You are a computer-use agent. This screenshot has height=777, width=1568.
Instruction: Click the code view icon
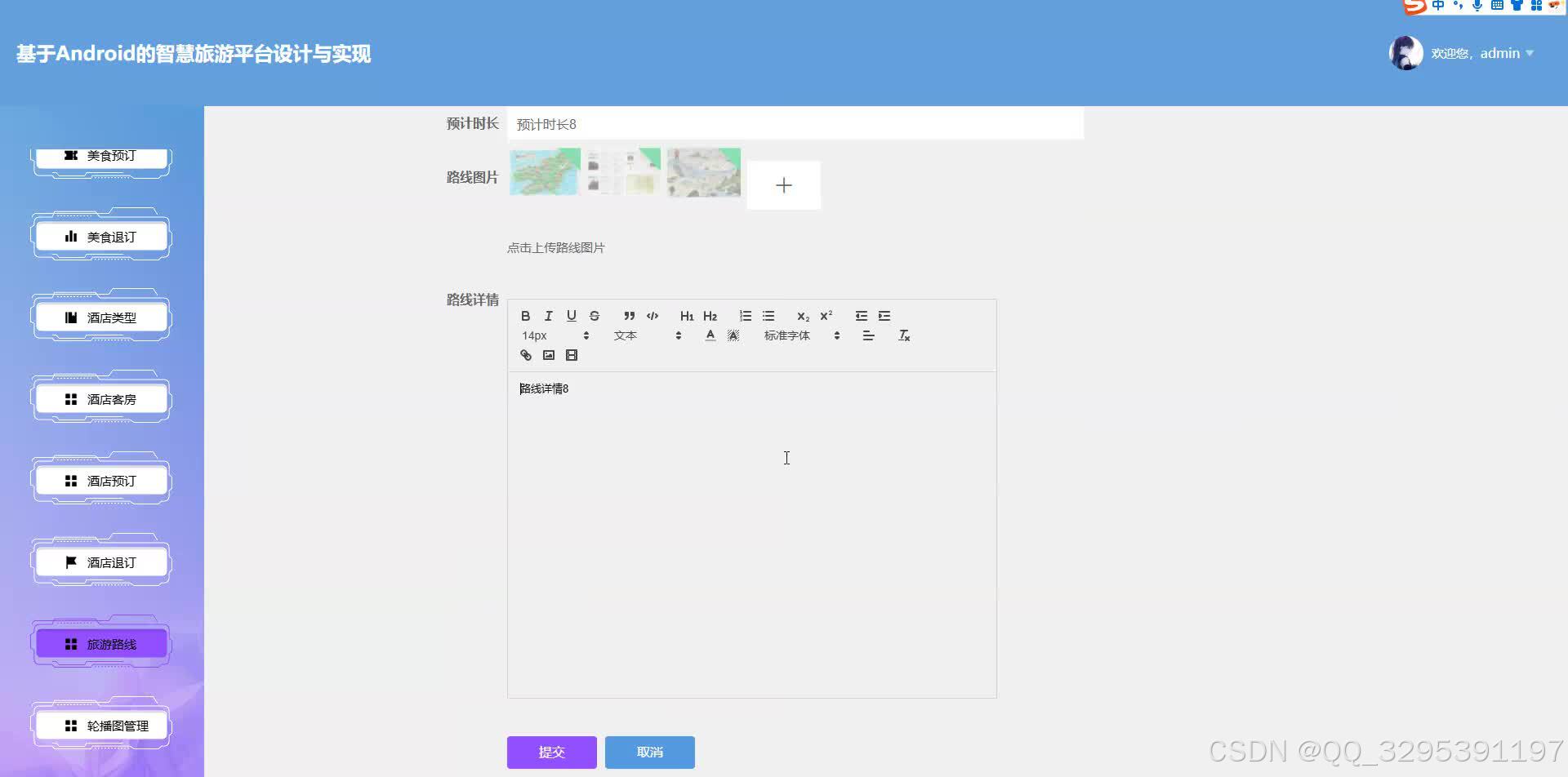pos(653,316)
